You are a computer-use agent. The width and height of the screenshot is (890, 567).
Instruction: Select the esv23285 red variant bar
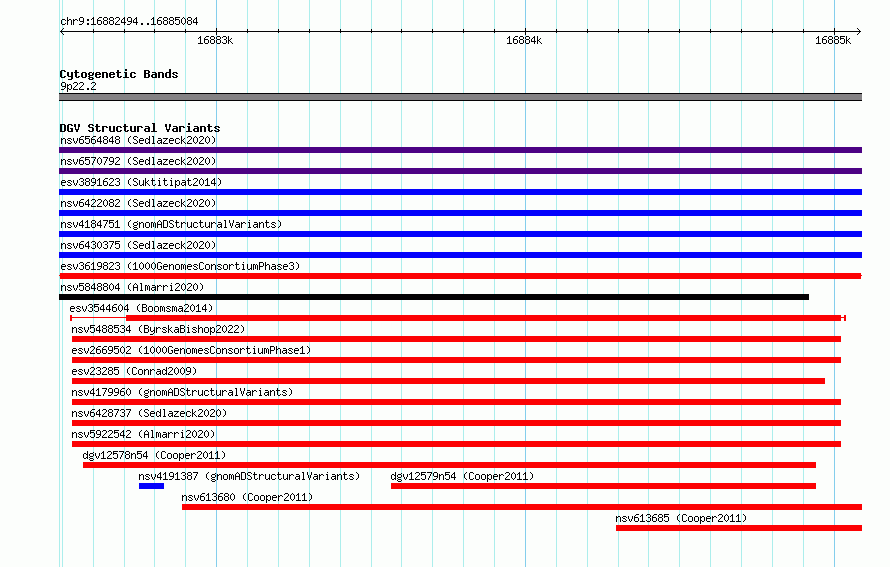point(448,381)
